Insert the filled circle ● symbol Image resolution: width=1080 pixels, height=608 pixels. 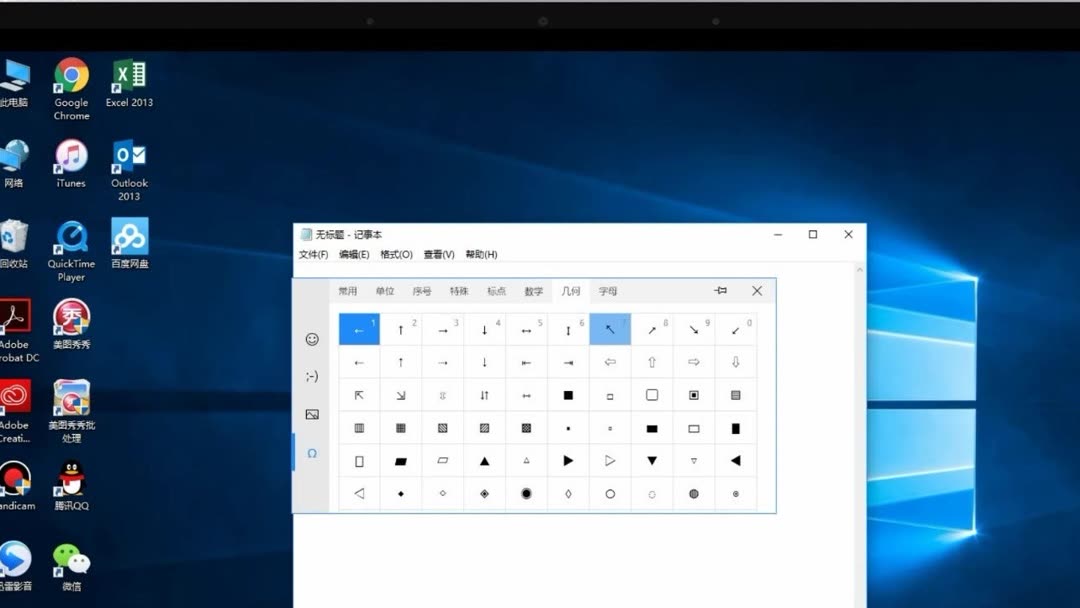pos(527,493)
